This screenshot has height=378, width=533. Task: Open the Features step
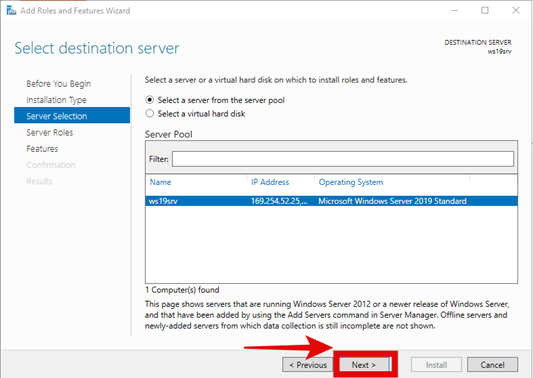pos(42,149)
